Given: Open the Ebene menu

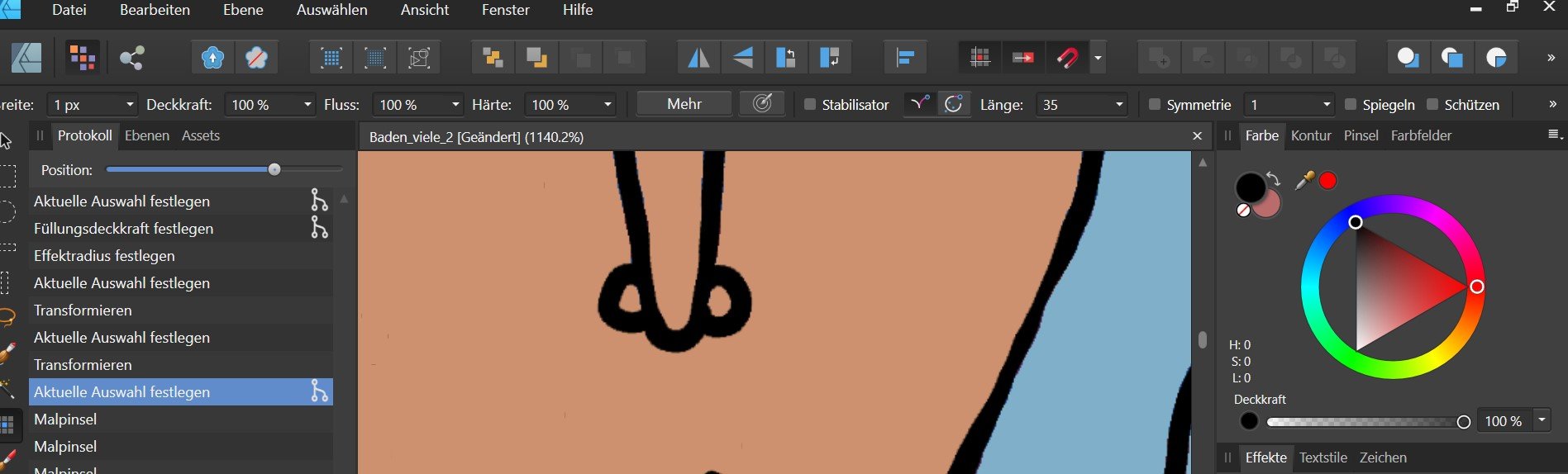Looking at the screenshot, I should click(x=243, y=10).
